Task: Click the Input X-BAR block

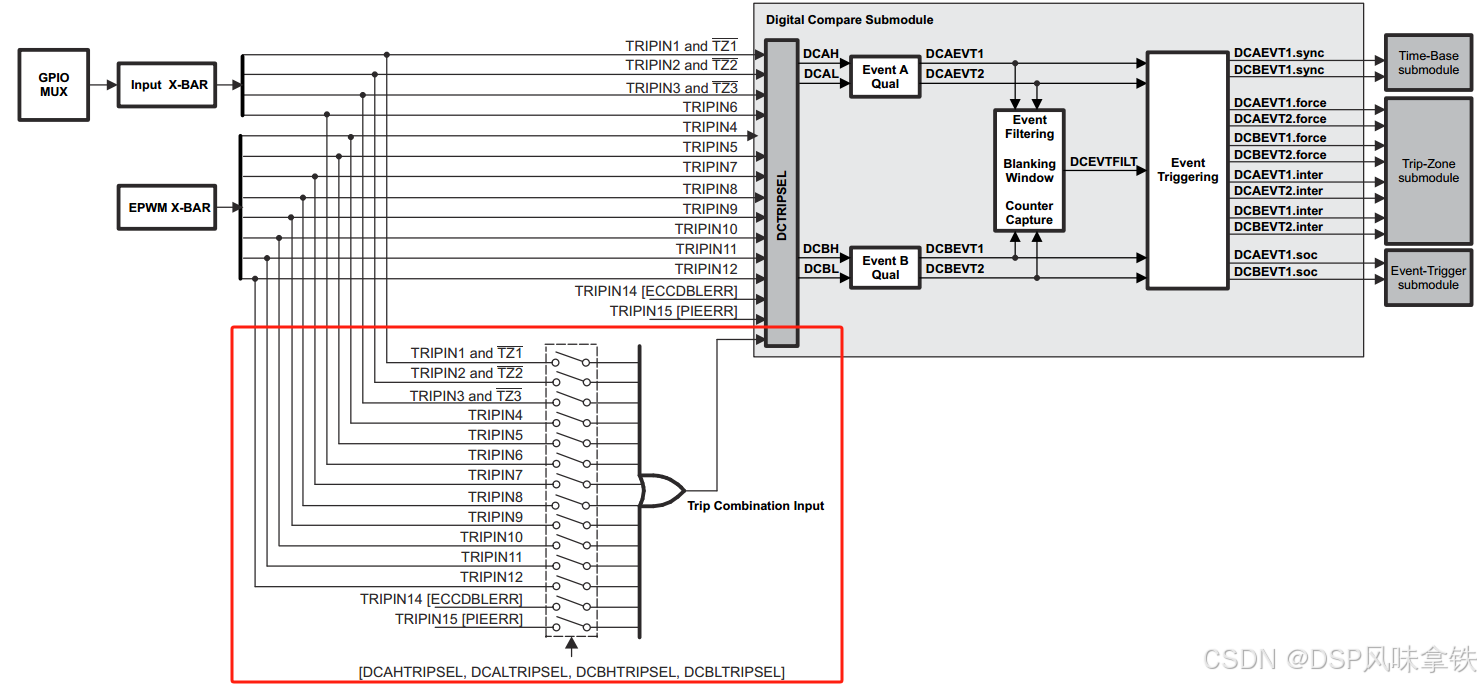Action: pyautogui.click(x=166, y=85)
